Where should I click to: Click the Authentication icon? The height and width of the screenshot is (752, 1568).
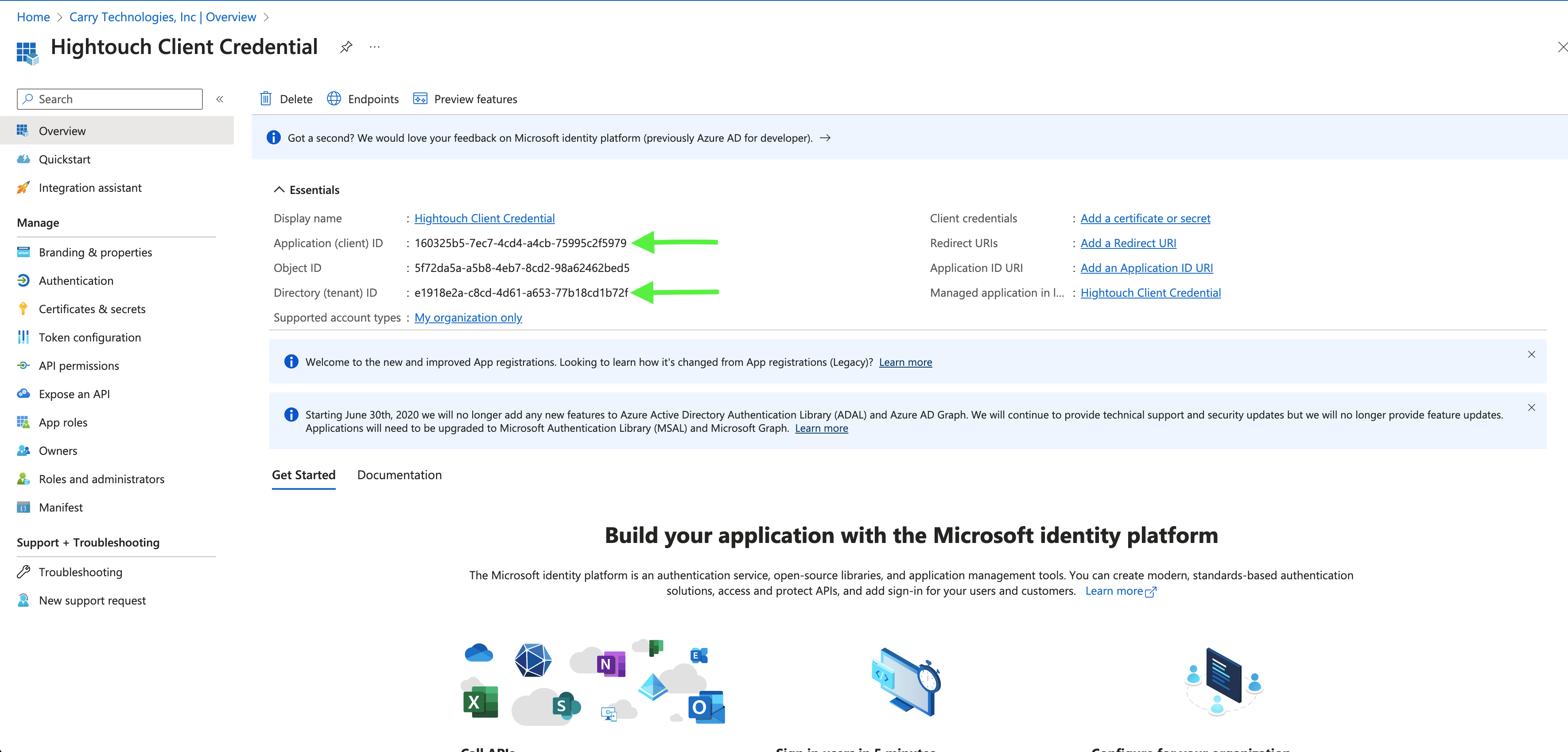pos(23,280)
